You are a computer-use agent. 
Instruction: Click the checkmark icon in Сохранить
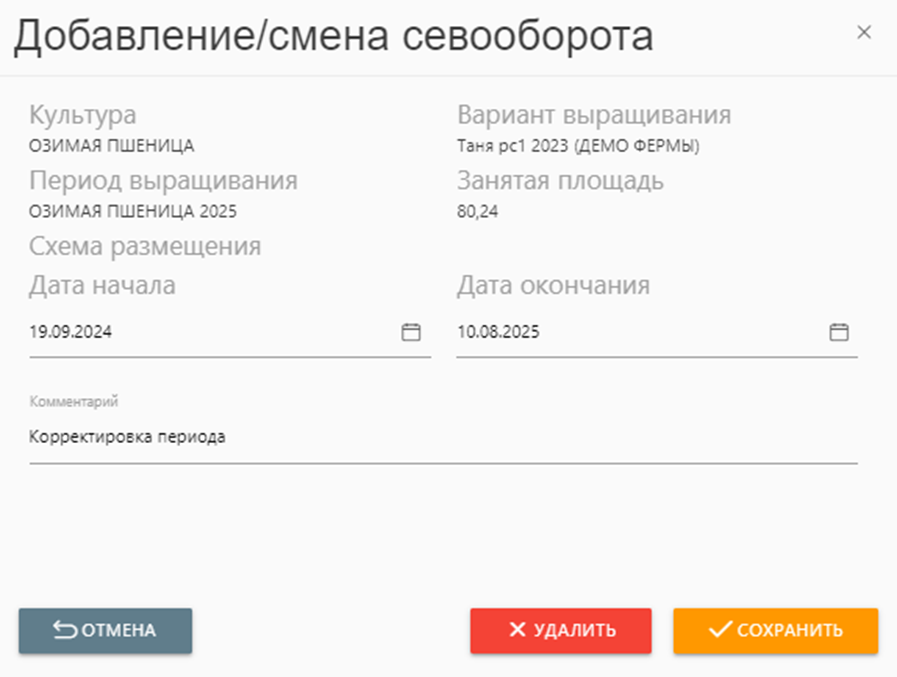tap(720, 630)
